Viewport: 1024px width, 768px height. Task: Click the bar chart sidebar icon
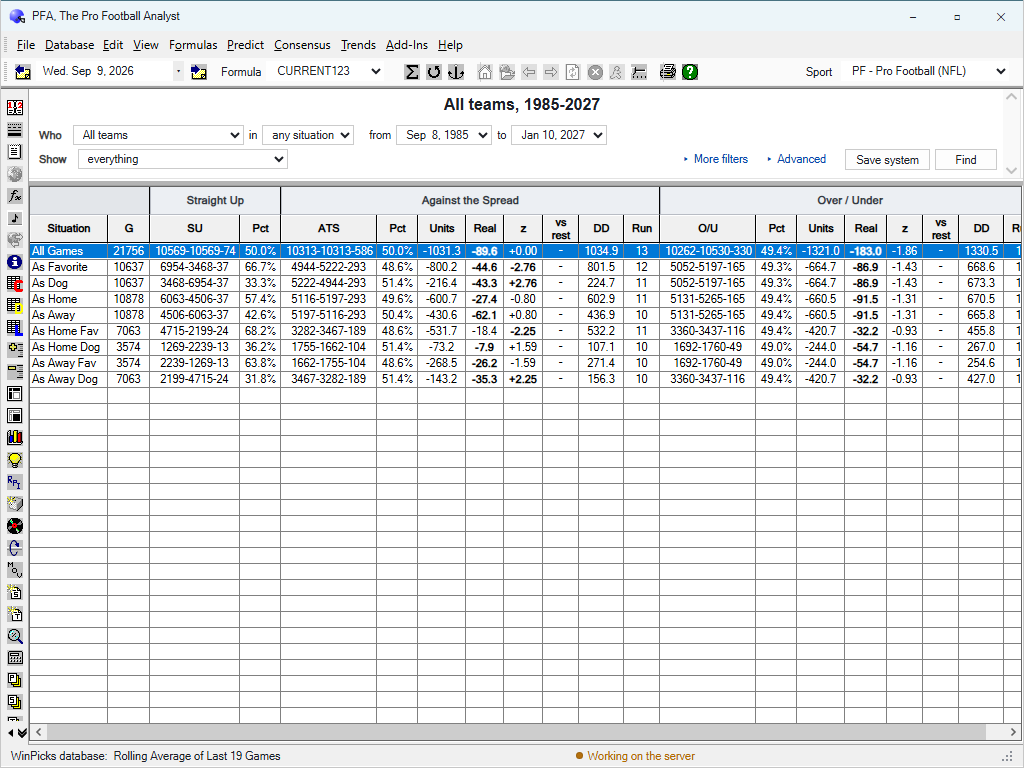pos(14,438)
